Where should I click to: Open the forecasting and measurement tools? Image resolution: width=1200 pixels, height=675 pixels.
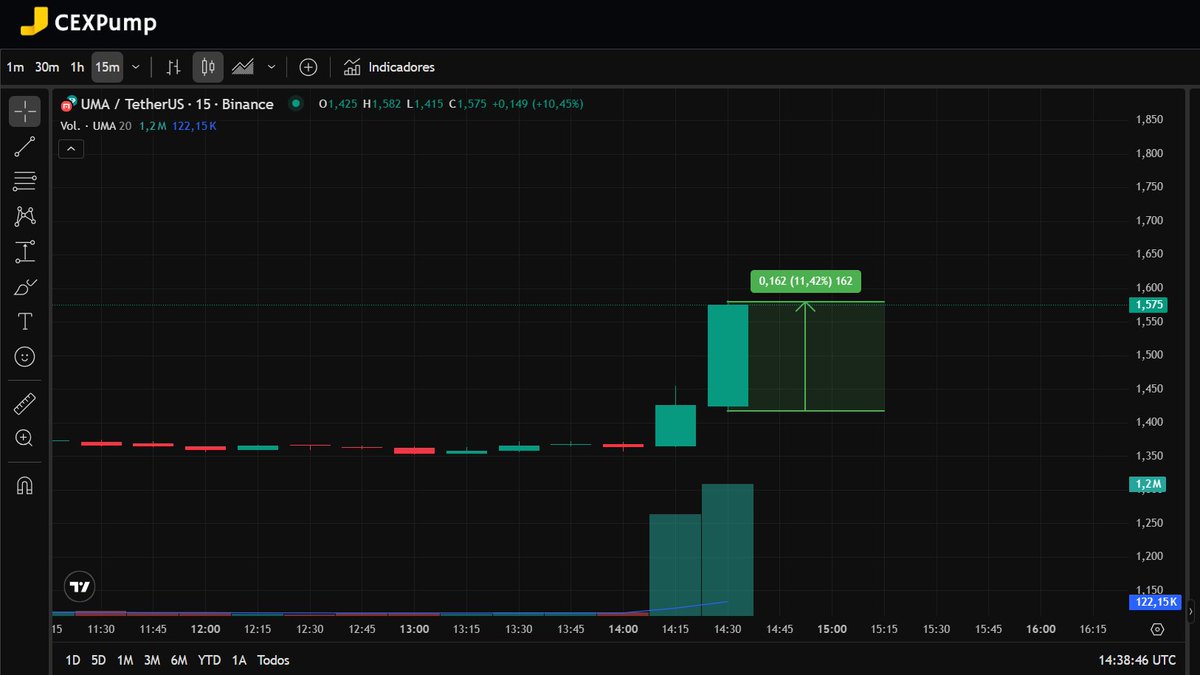point(25,251)
